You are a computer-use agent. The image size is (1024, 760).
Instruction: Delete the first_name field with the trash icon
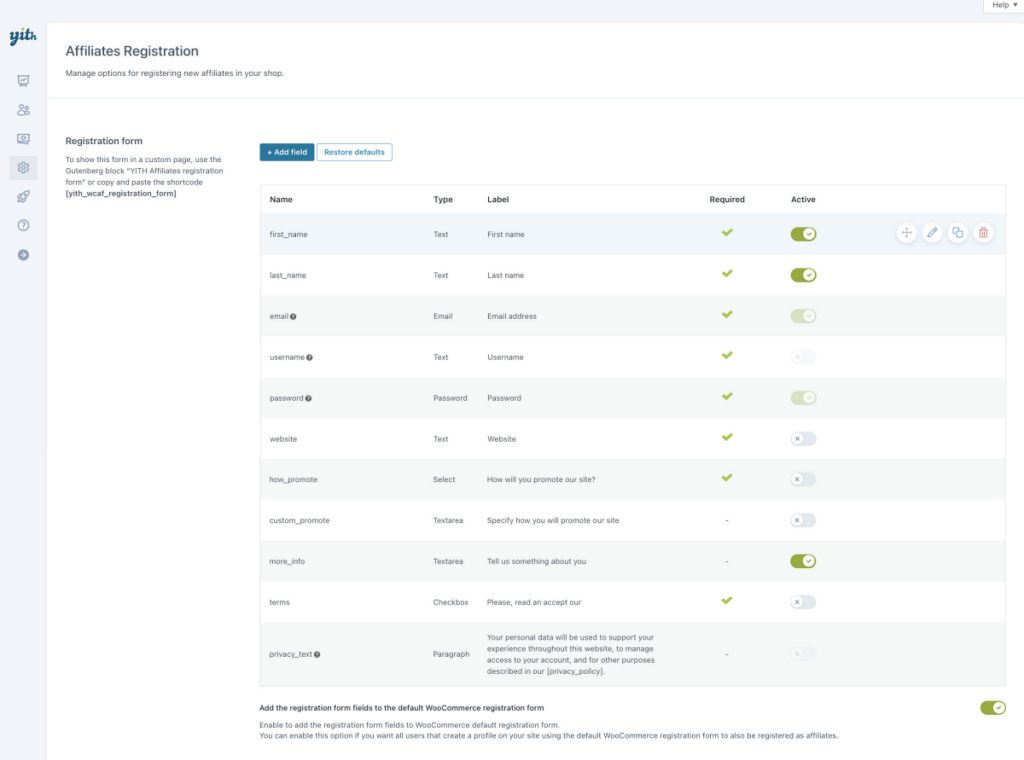(984, 232)
